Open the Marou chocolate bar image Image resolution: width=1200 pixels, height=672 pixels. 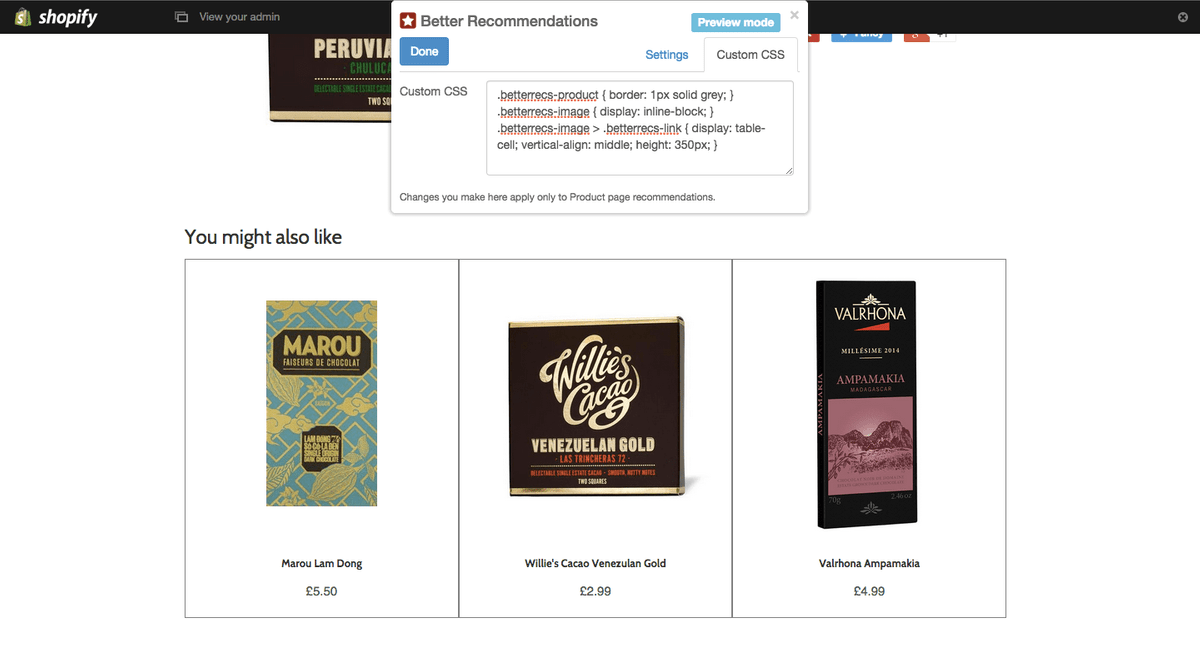click(x=321, y=403)
